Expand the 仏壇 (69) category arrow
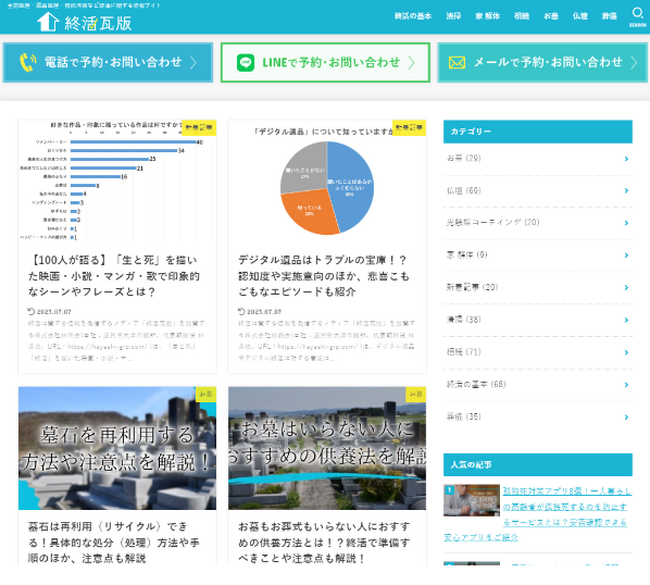Image resolution: width=650 pixels, height=585 pixels. tap(626, 191)
